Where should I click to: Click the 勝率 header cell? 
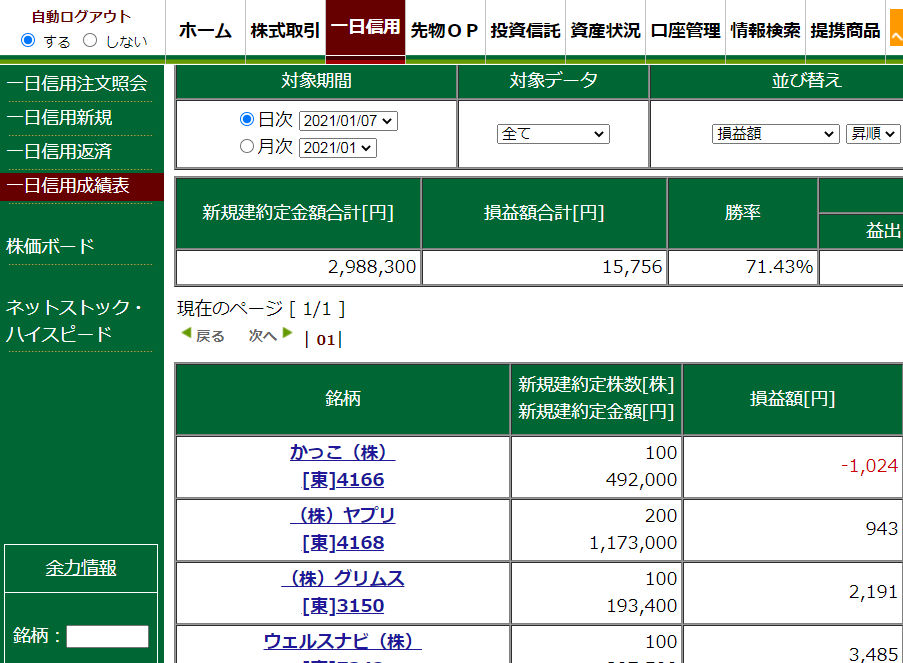point(742,213)
